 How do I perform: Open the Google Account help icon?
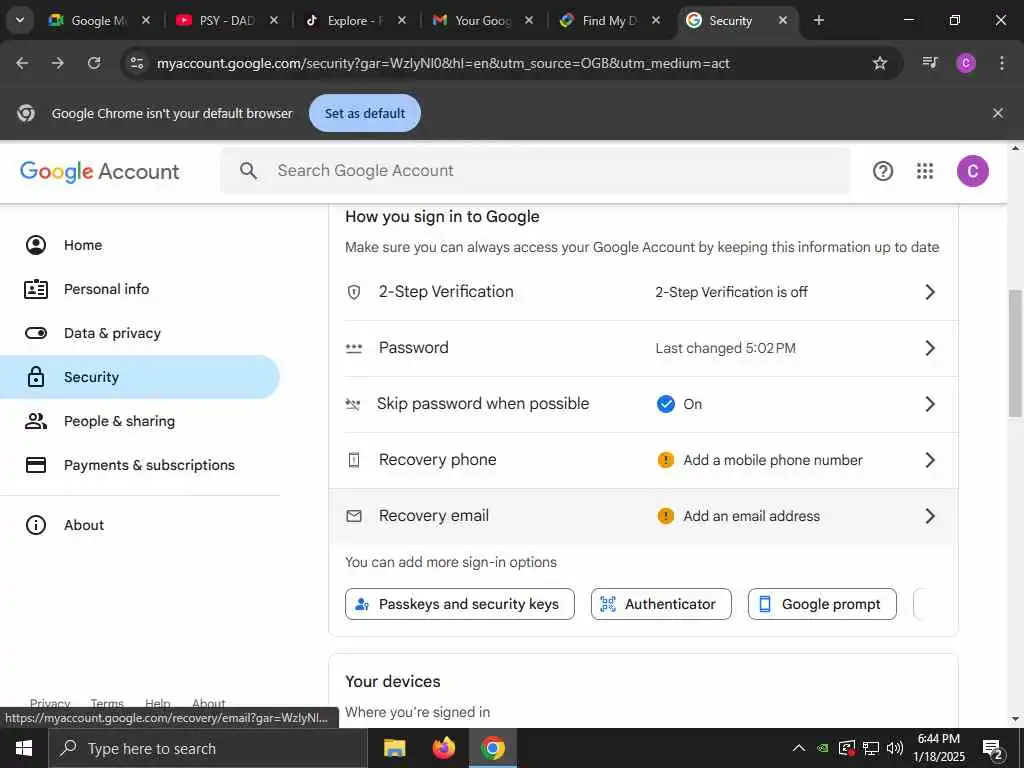click(882, 171)
